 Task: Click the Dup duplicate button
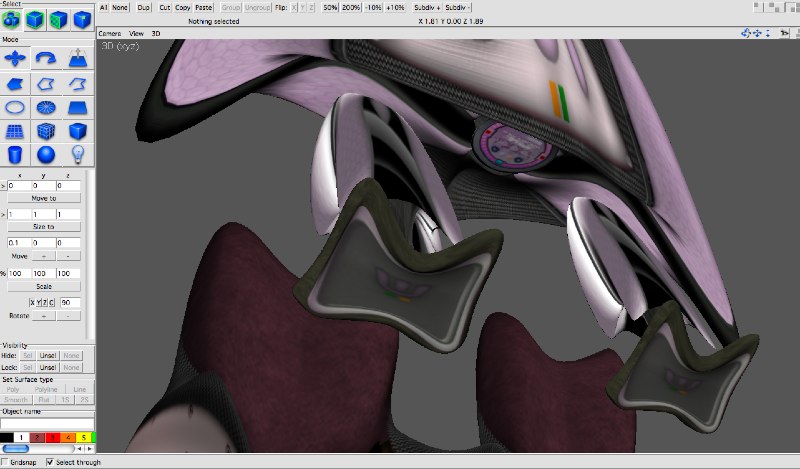[143, 8]
